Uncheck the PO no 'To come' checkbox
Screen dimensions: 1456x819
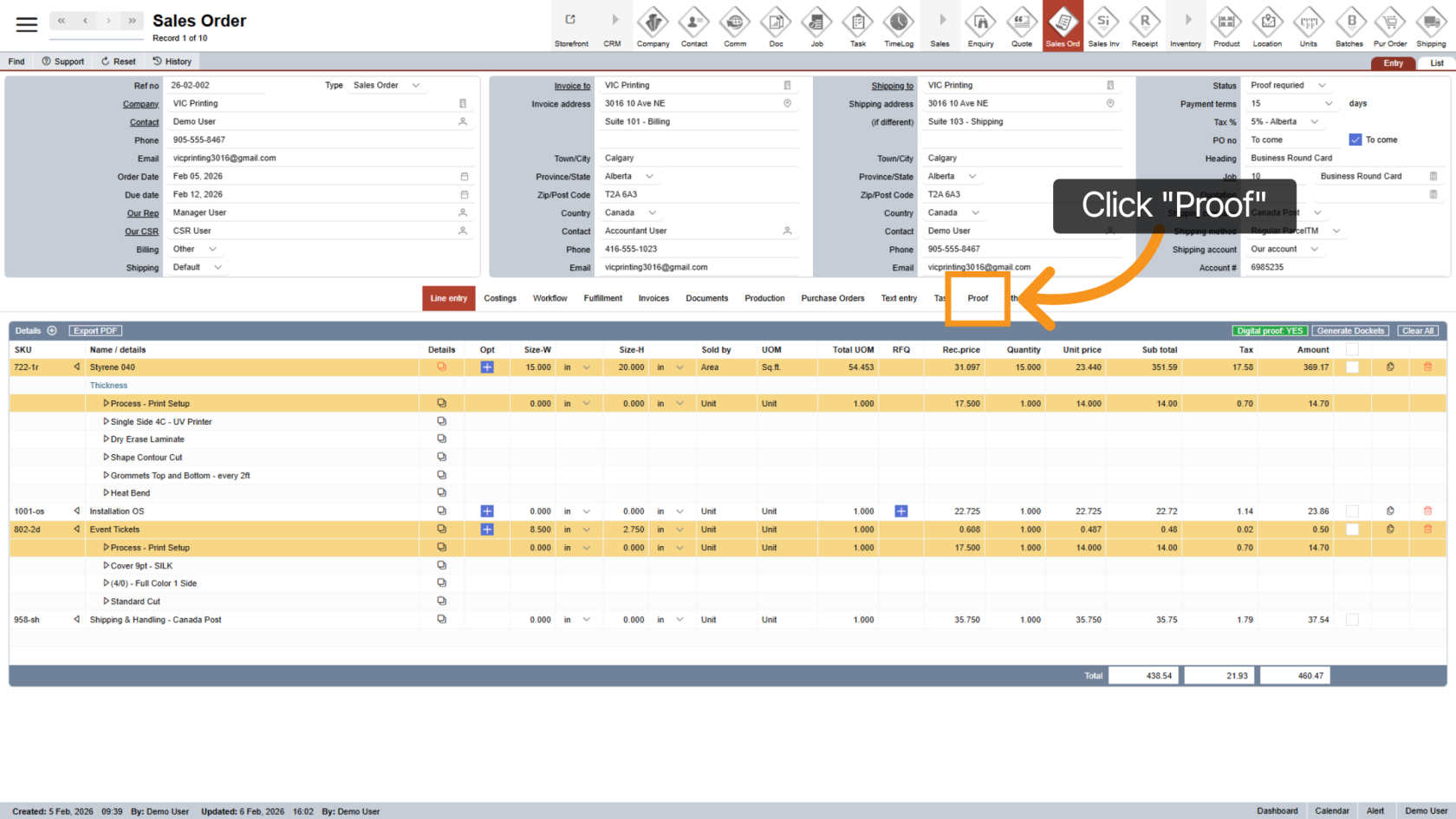(x=1355, y=140)
